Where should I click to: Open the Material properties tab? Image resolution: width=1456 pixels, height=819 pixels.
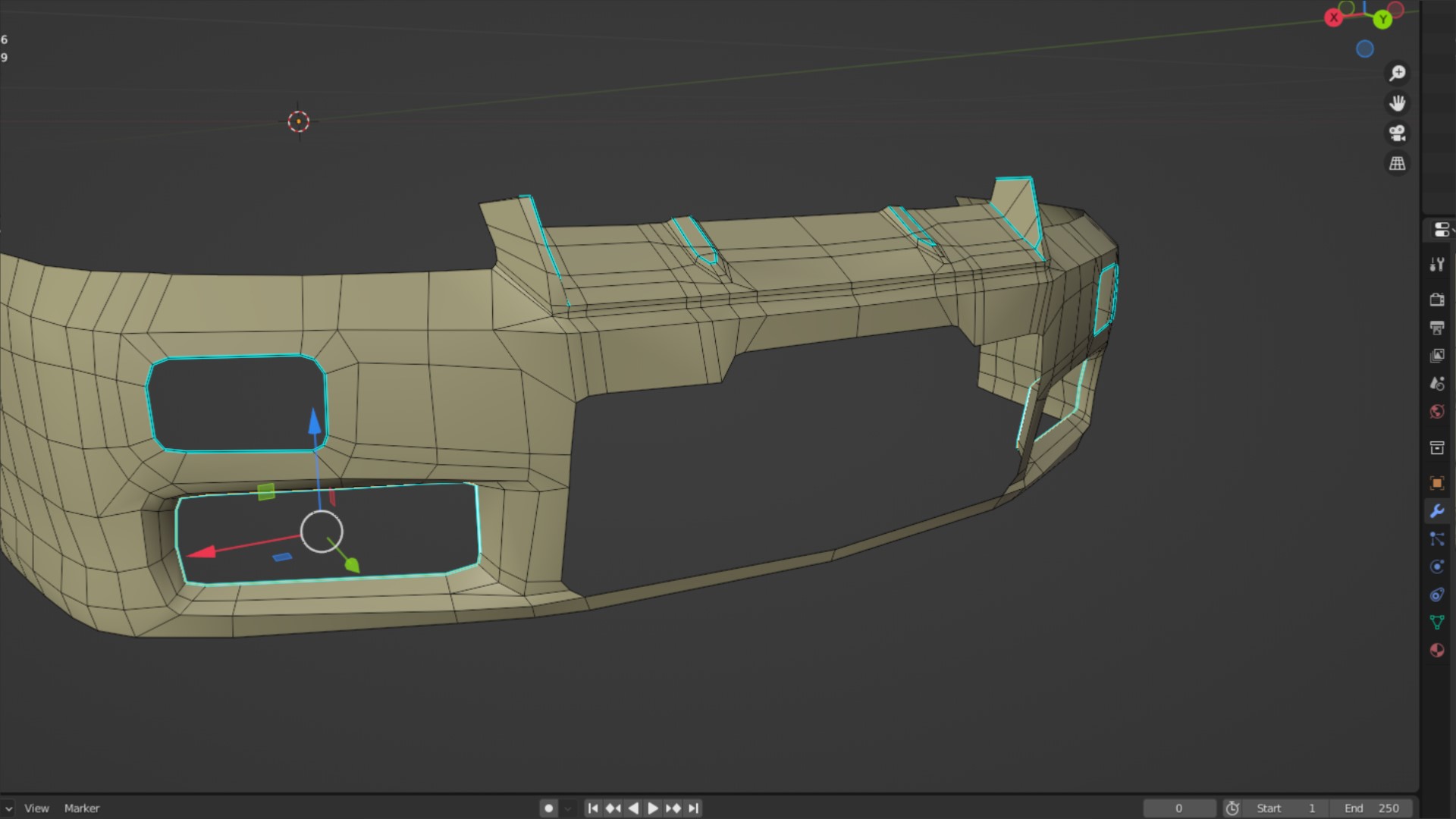(x=1437, y=651)
